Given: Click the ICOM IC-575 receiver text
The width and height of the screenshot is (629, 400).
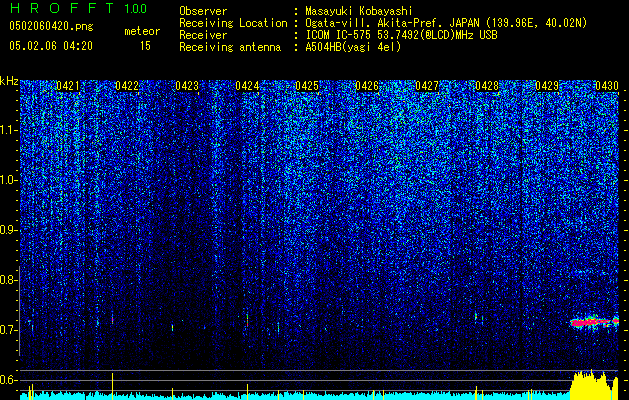Looking at the screenshot, I should point(401,35).
